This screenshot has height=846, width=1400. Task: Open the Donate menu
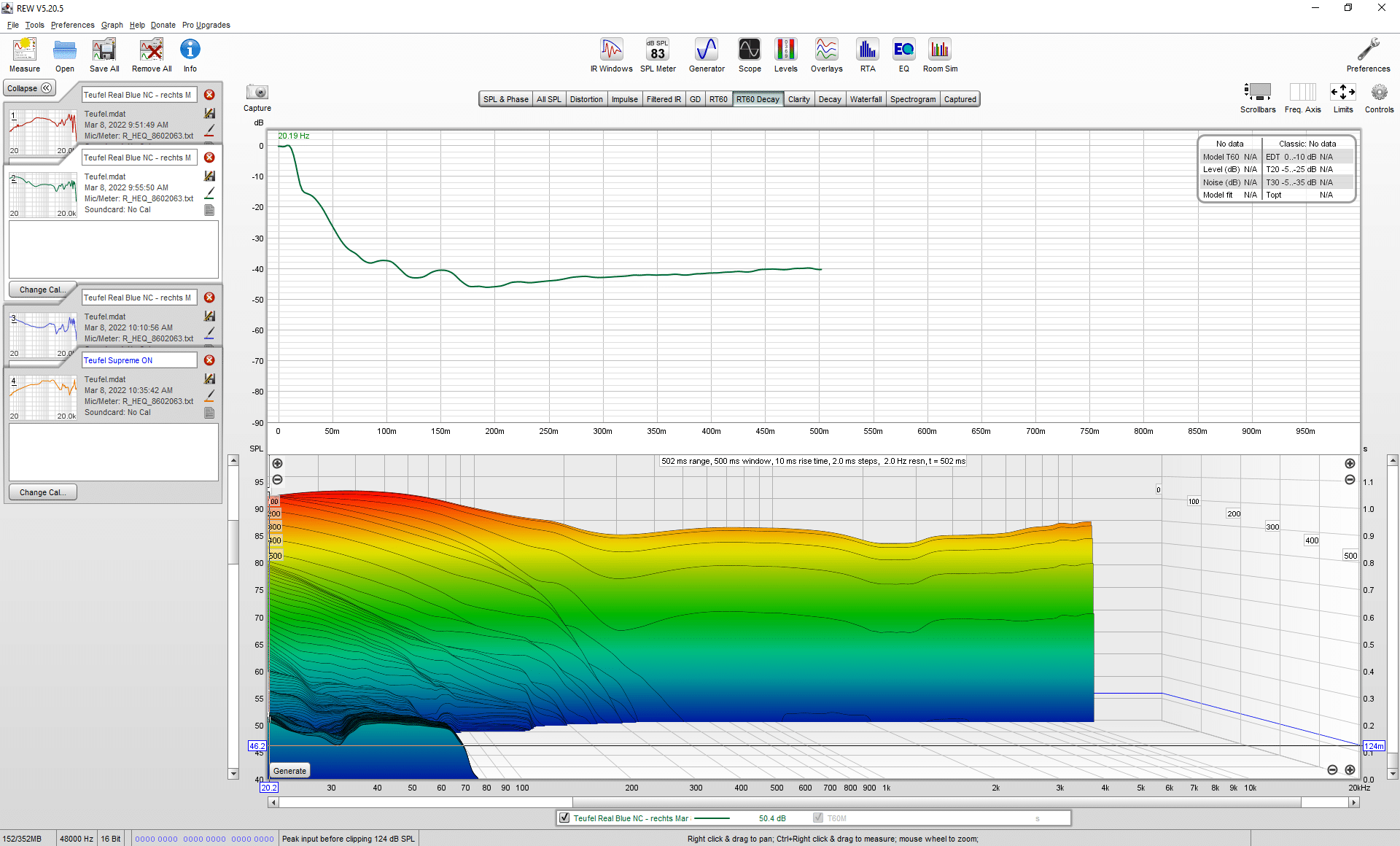(163, 25)
